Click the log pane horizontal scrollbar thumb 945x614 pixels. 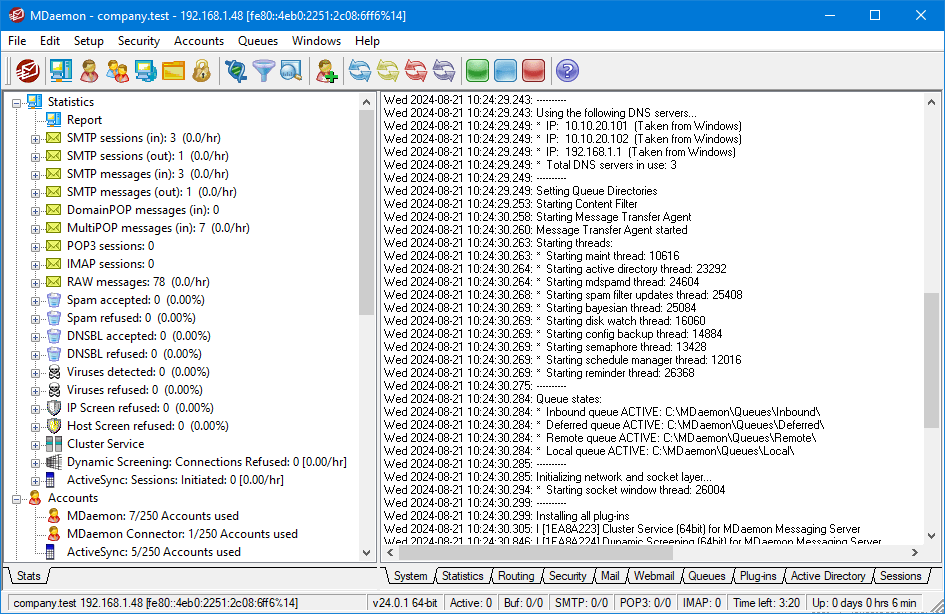[x=536, y=552]
